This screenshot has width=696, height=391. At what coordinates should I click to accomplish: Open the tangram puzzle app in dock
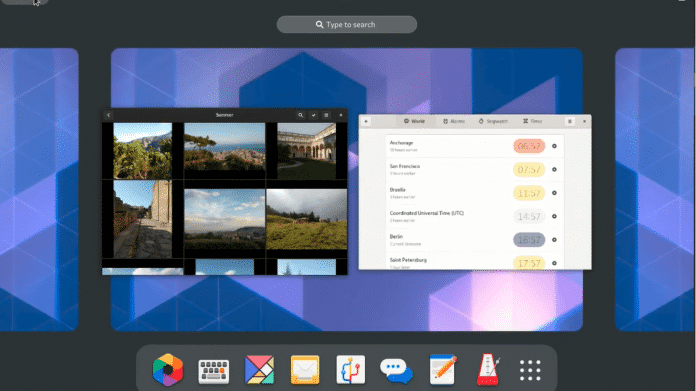(x=259, y=370)
